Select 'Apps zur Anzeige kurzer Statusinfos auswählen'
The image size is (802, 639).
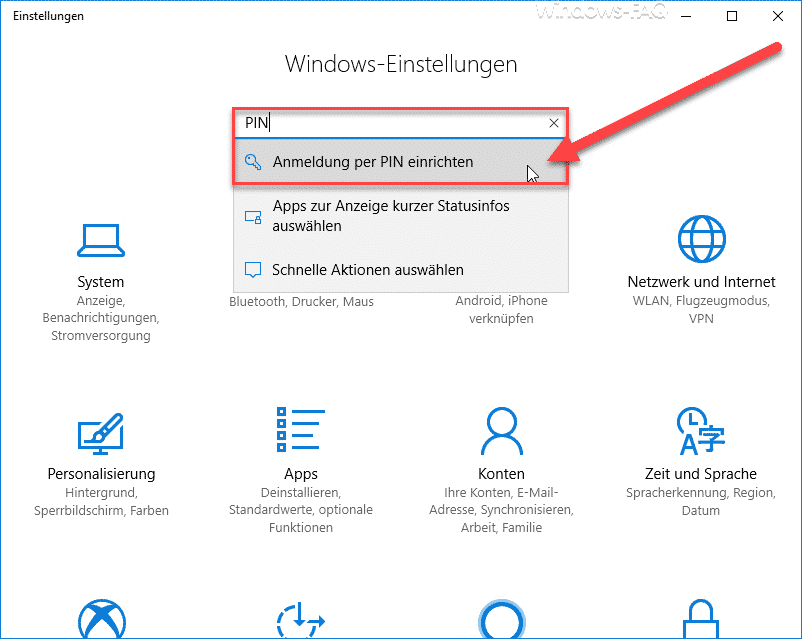[400, 216]
